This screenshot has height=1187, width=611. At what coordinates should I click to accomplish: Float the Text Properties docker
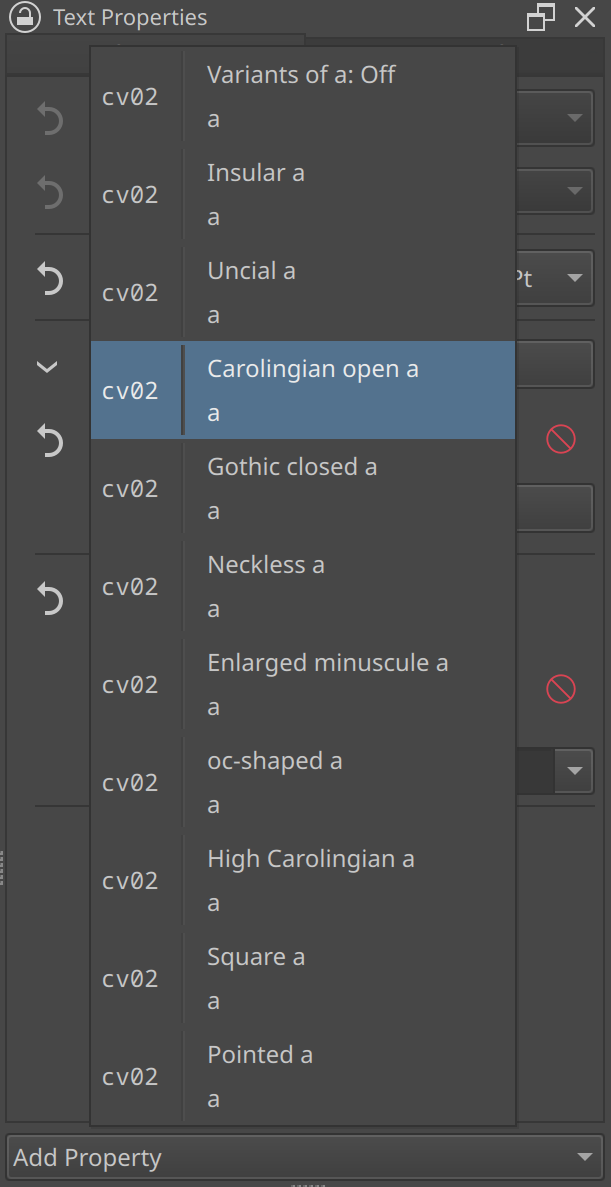coord(541,17)
